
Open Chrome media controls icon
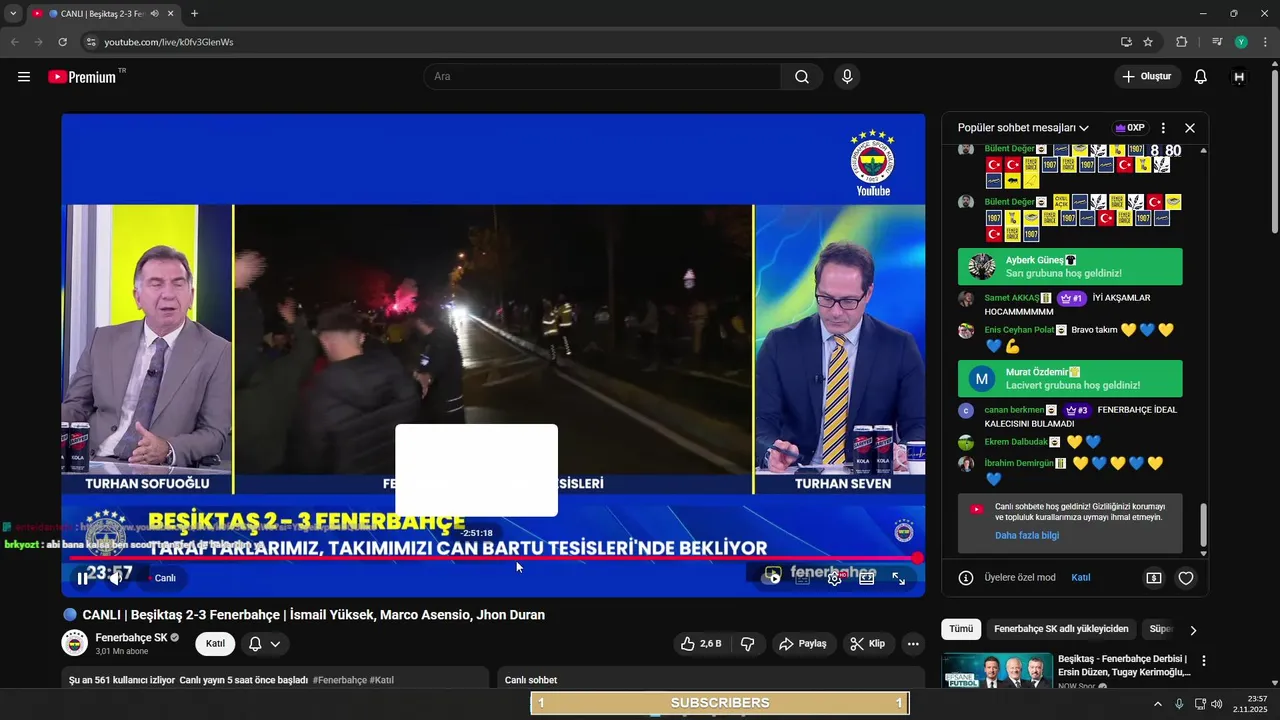[x=1217, y=42]
